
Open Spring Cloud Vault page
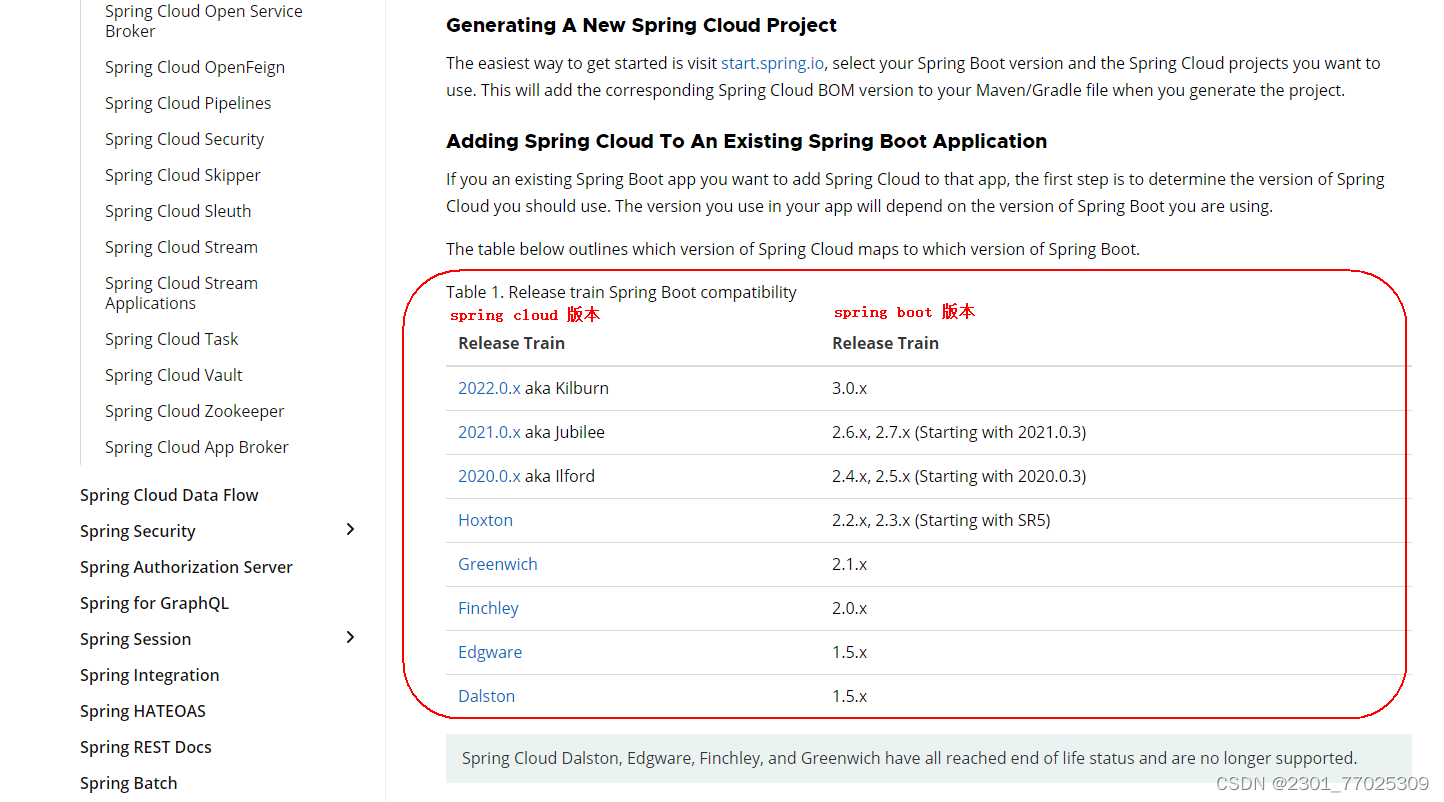click(x=174, y=375)
